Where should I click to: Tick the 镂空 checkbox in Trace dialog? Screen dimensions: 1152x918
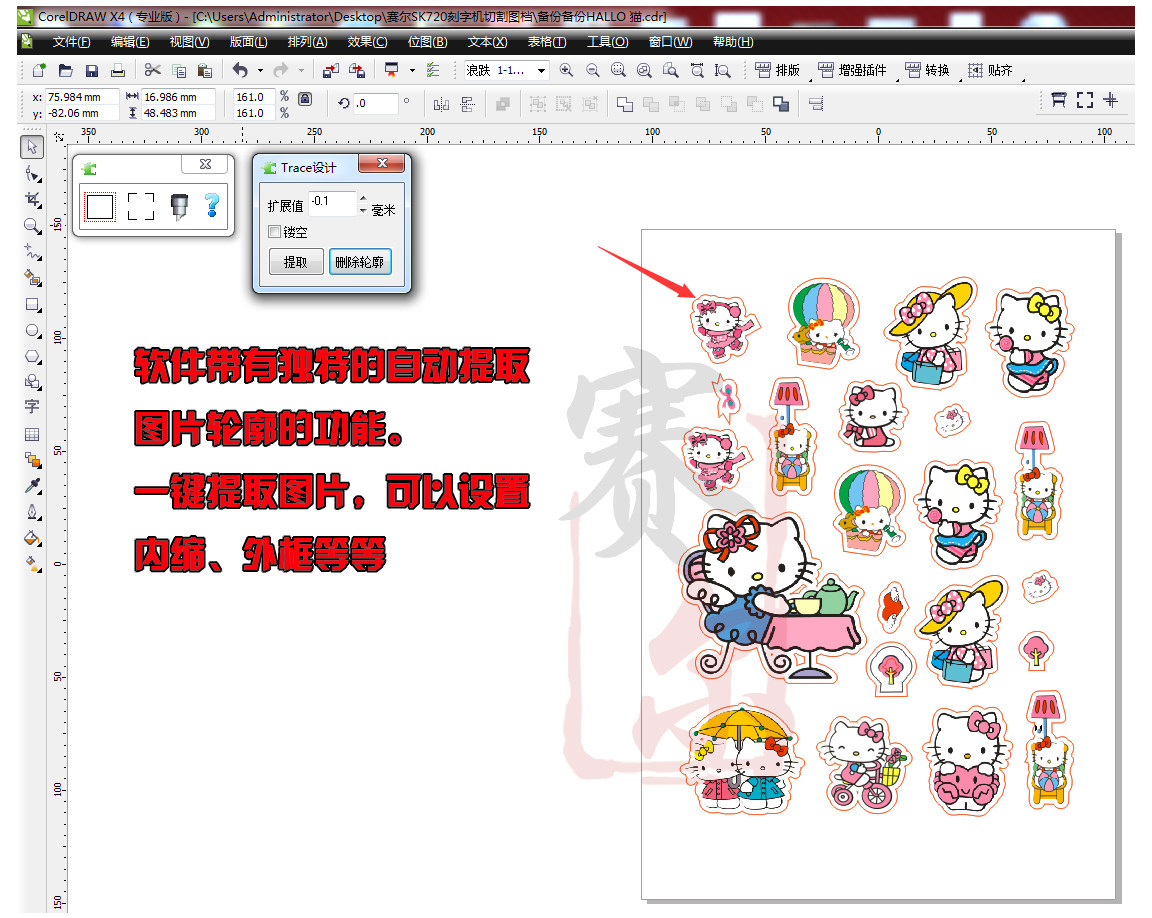pyautogui.click(x=275, y=232)
